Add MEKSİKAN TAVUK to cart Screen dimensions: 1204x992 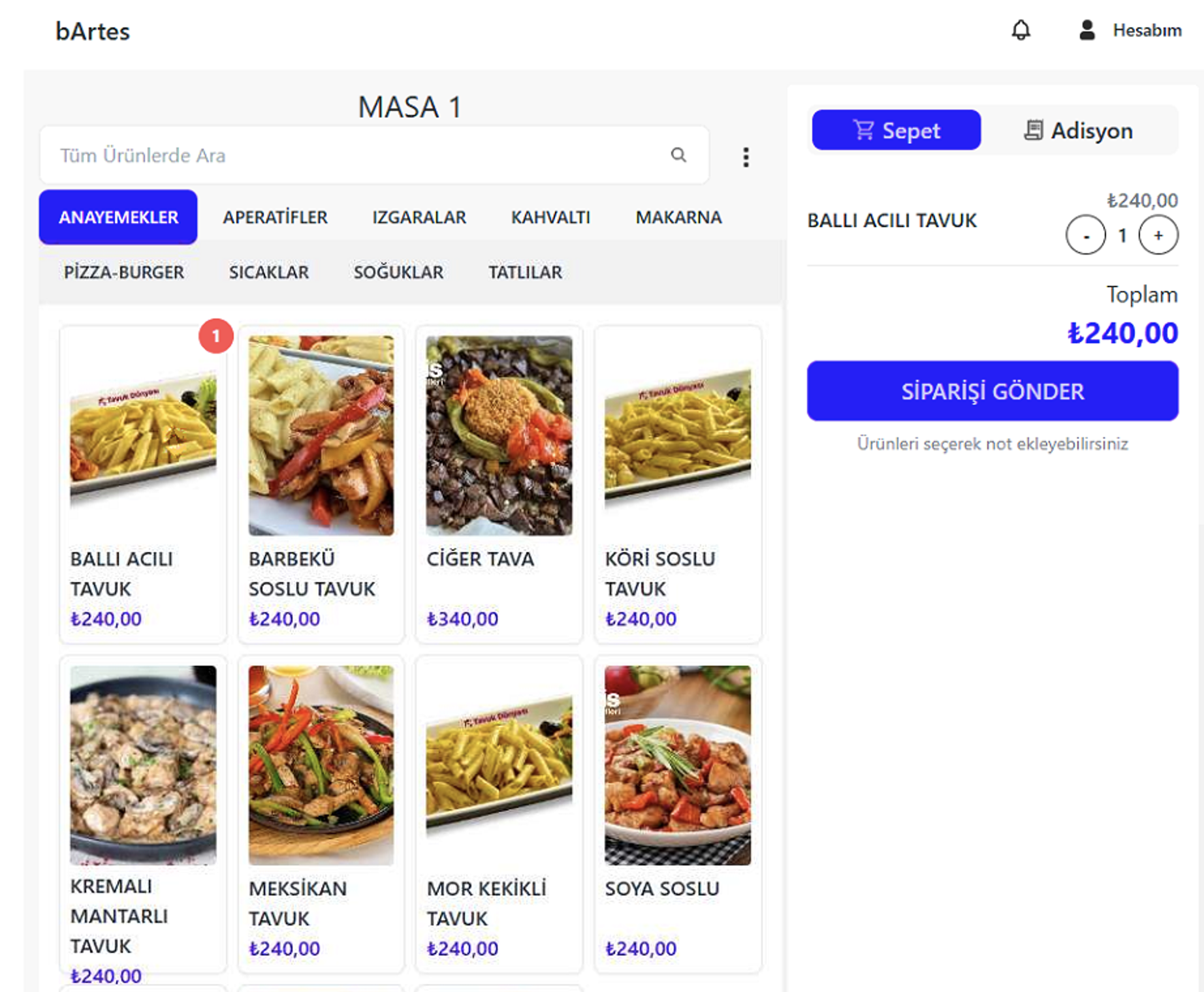321,813
